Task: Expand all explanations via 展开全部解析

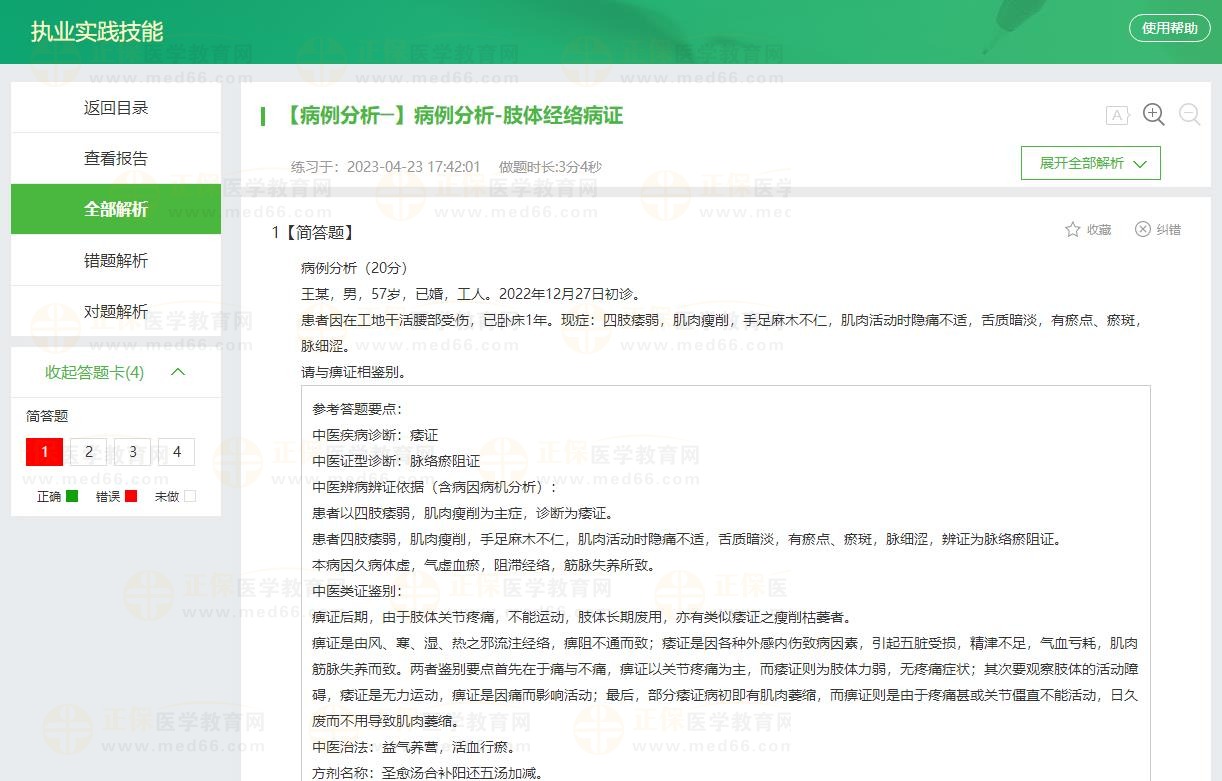Action: [1090, 163]
